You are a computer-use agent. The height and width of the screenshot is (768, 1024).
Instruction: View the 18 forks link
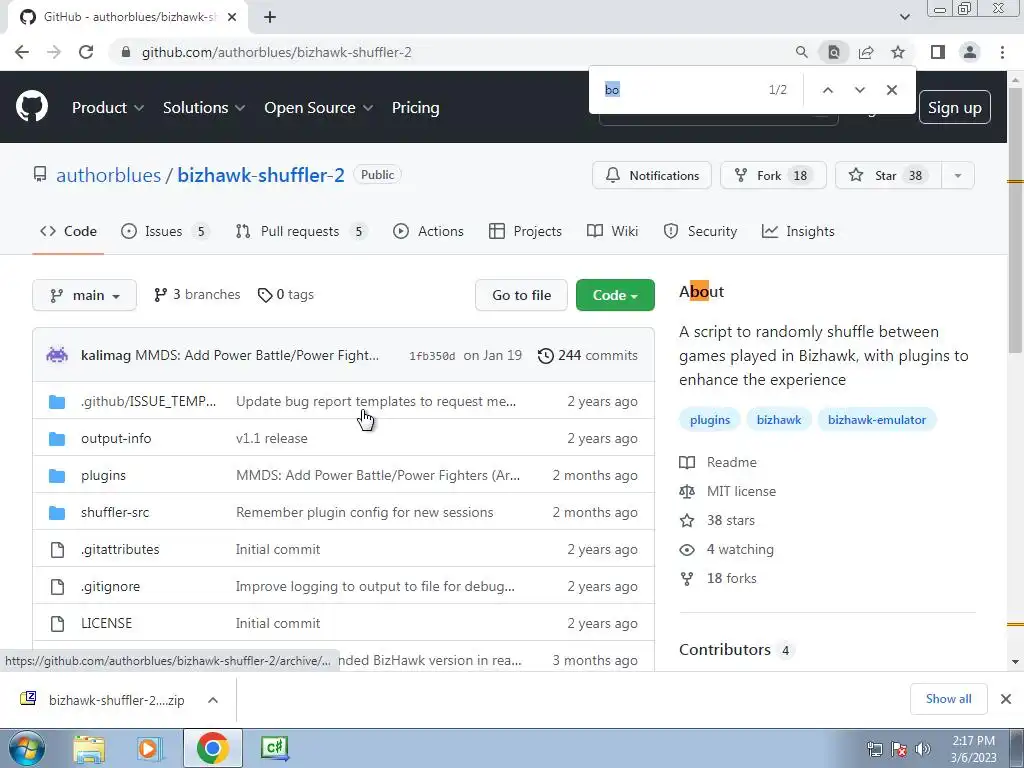click(718, 578)
